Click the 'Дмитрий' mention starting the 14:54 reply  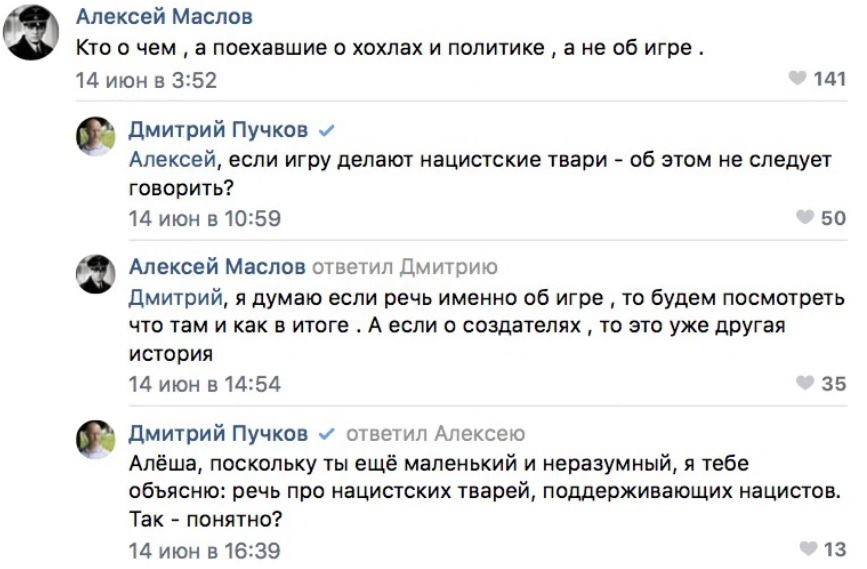pyautogui.click(x=174, y=296)
